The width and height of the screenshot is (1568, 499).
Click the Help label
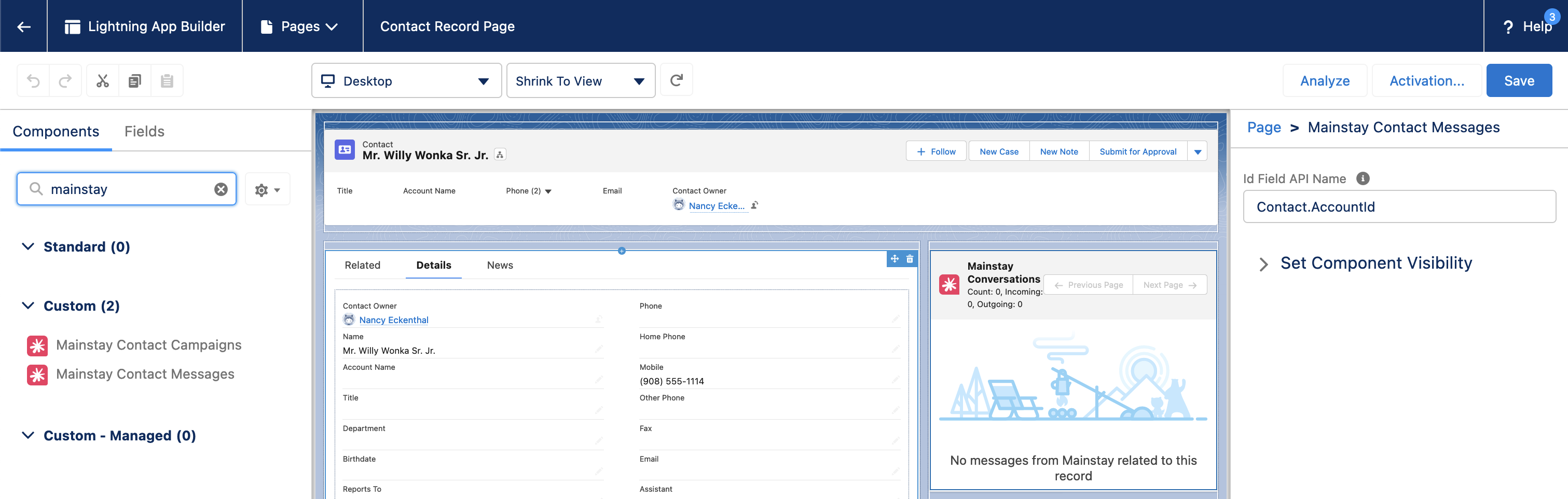(1537, 27)
